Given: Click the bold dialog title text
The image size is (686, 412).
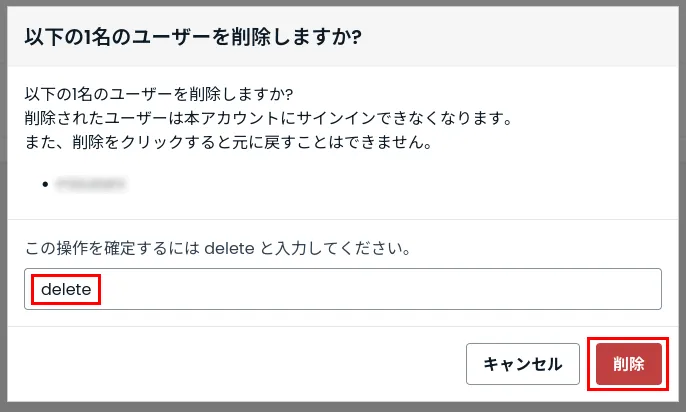Looking at the screenshot, I should 192,39.
